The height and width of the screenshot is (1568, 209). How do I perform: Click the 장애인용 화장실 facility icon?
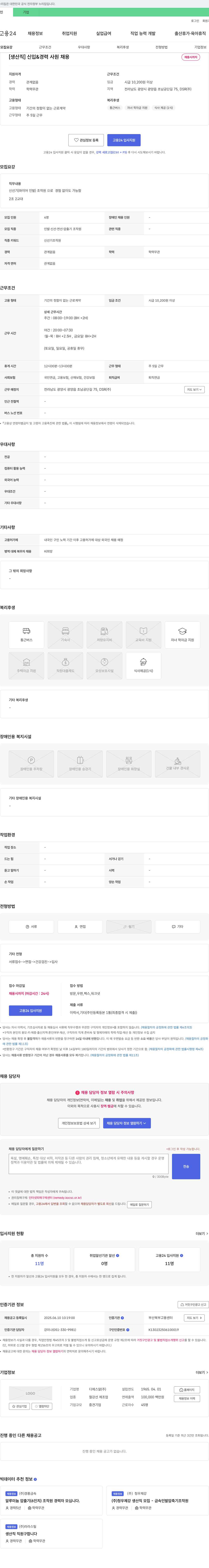tap(129, 764)
